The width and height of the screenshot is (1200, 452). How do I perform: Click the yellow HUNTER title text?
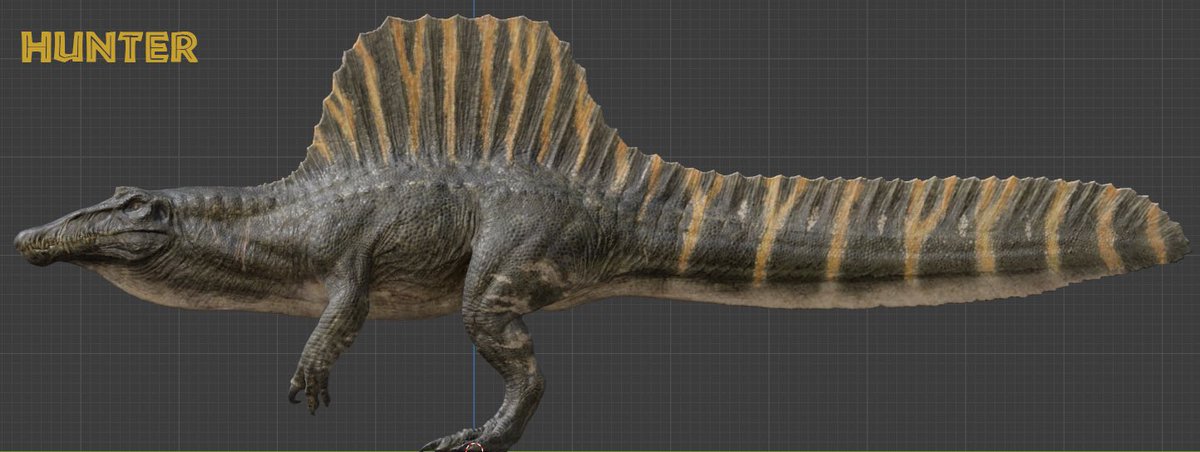tap(109, 47)
